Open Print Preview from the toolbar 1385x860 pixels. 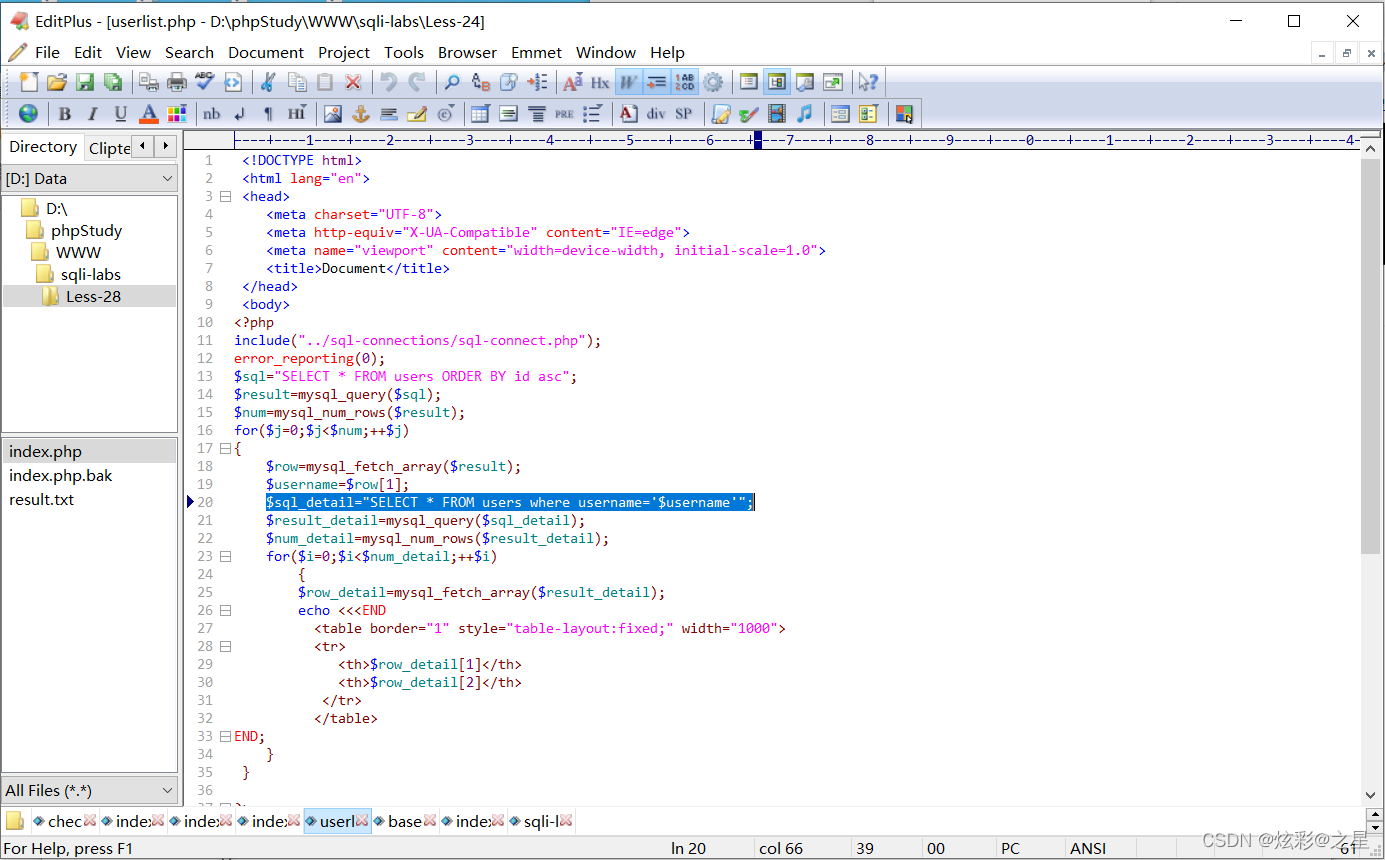tap(149, 82)
